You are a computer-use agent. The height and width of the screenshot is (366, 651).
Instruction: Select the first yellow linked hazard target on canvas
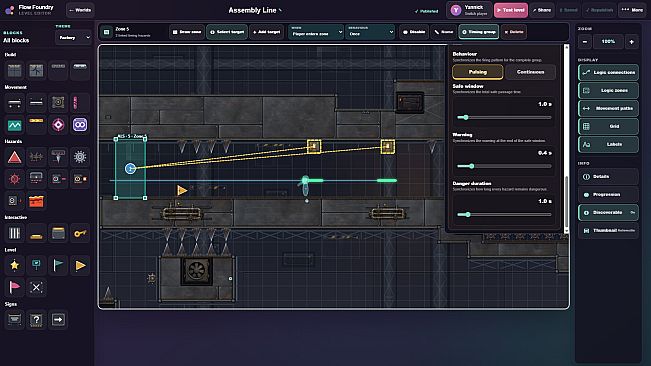click(x=314, y=146)
